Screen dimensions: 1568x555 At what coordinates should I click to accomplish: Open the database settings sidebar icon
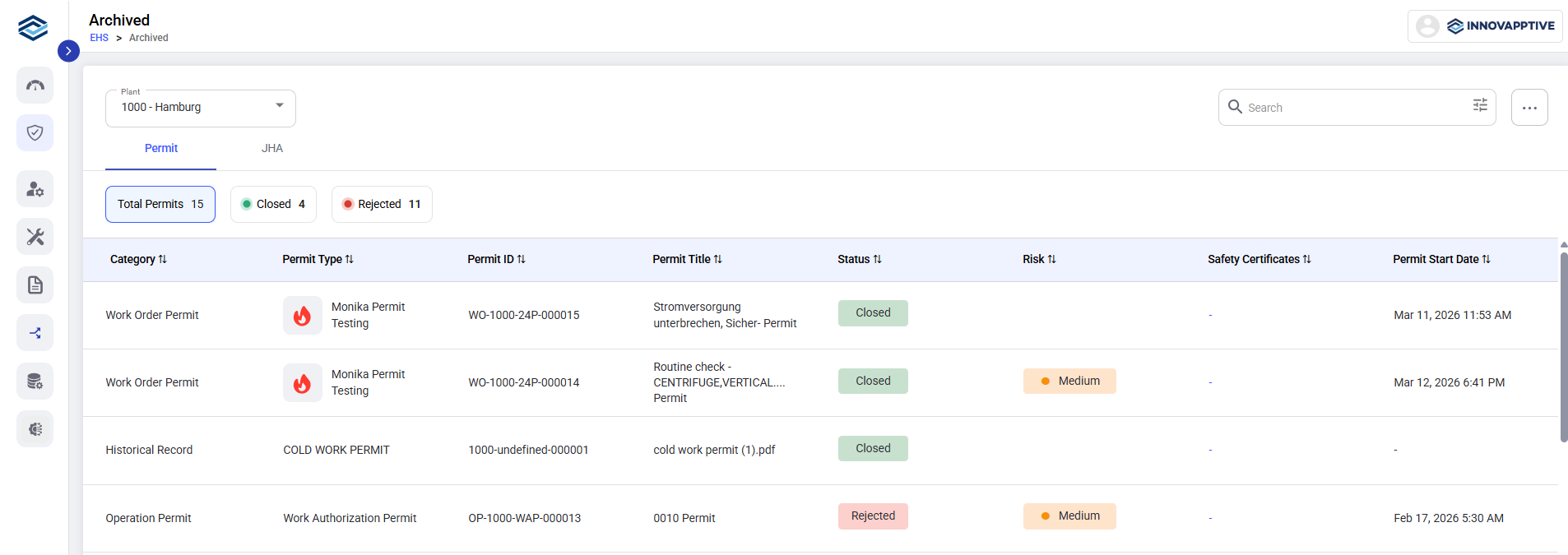35,382
